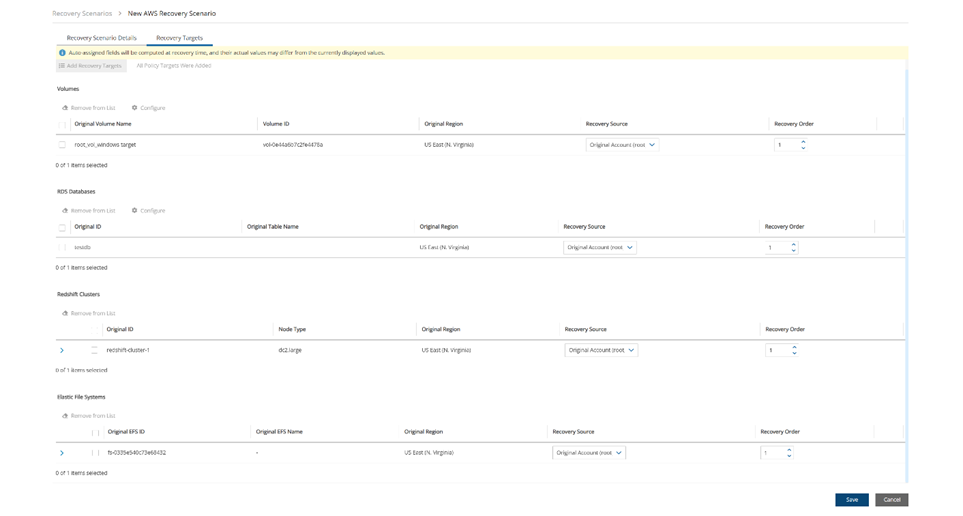963x516 pixels.
Task: Increase Recovery Order for root_vol_windows target volume
Action: point(803,142)
